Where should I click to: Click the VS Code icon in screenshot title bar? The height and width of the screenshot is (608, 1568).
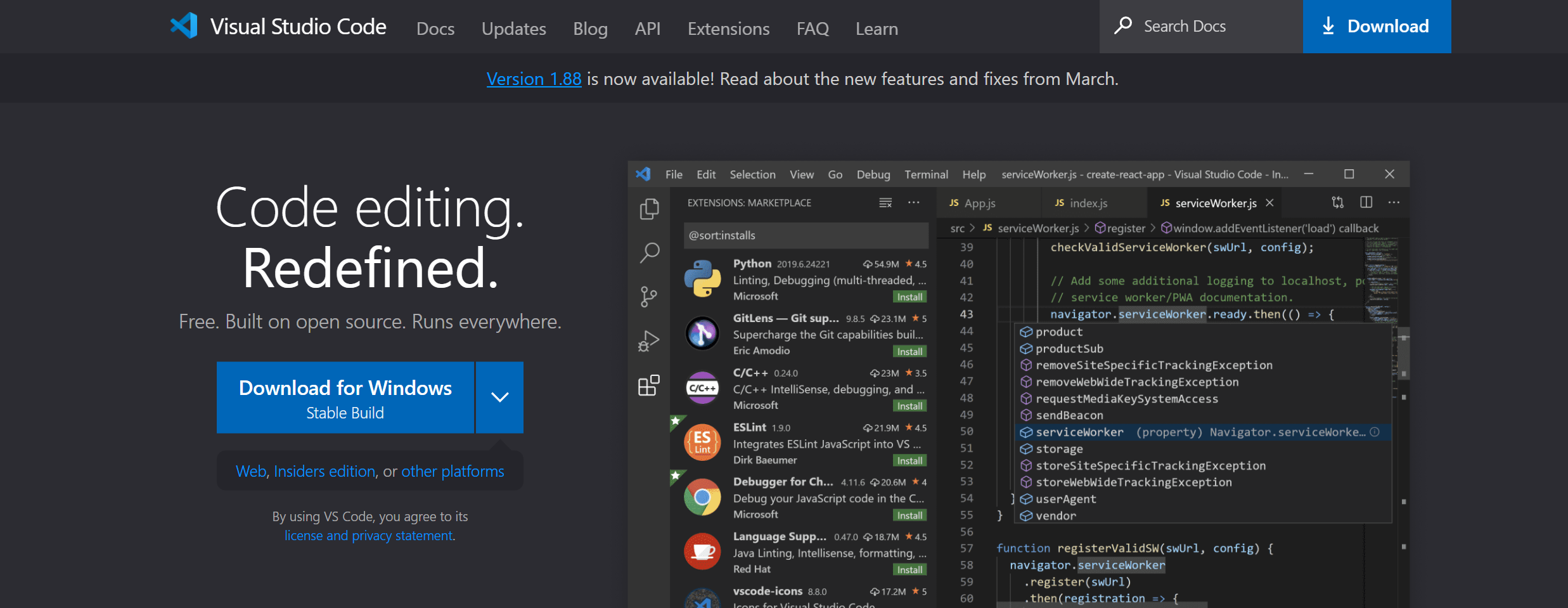(644, 174)
